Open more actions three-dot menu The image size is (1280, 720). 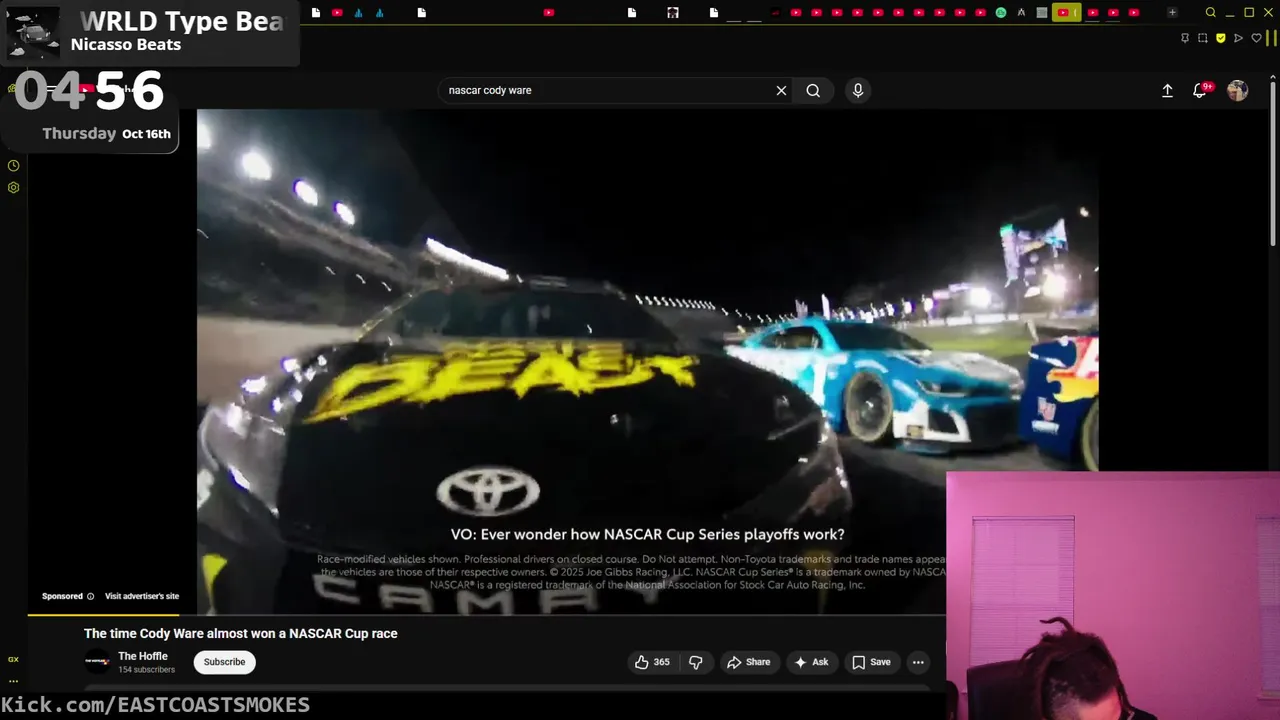(x=918, y=662)
